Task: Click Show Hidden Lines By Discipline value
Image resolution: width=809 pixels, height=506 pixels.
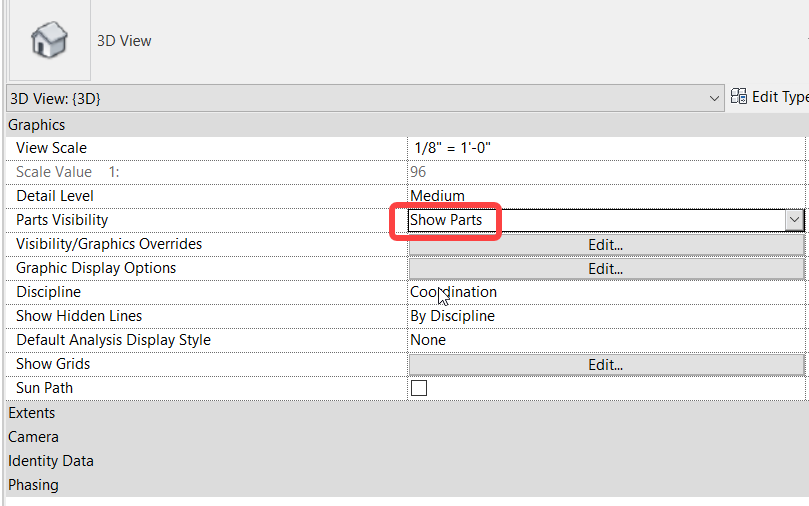Action: (452, 316)
